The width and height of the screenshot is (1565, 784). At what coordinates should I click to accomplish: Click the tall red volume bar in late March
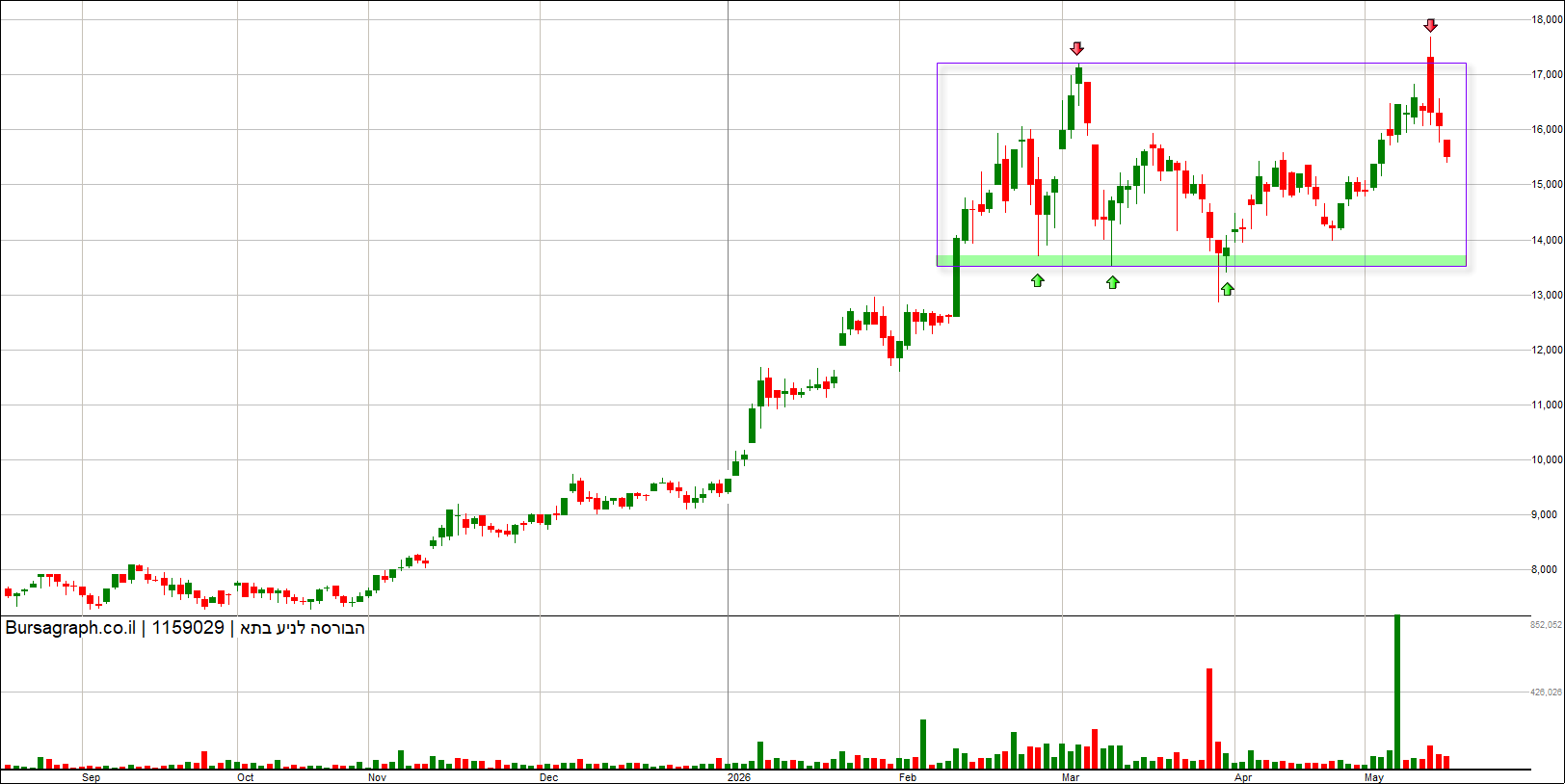pos(1209,719)
